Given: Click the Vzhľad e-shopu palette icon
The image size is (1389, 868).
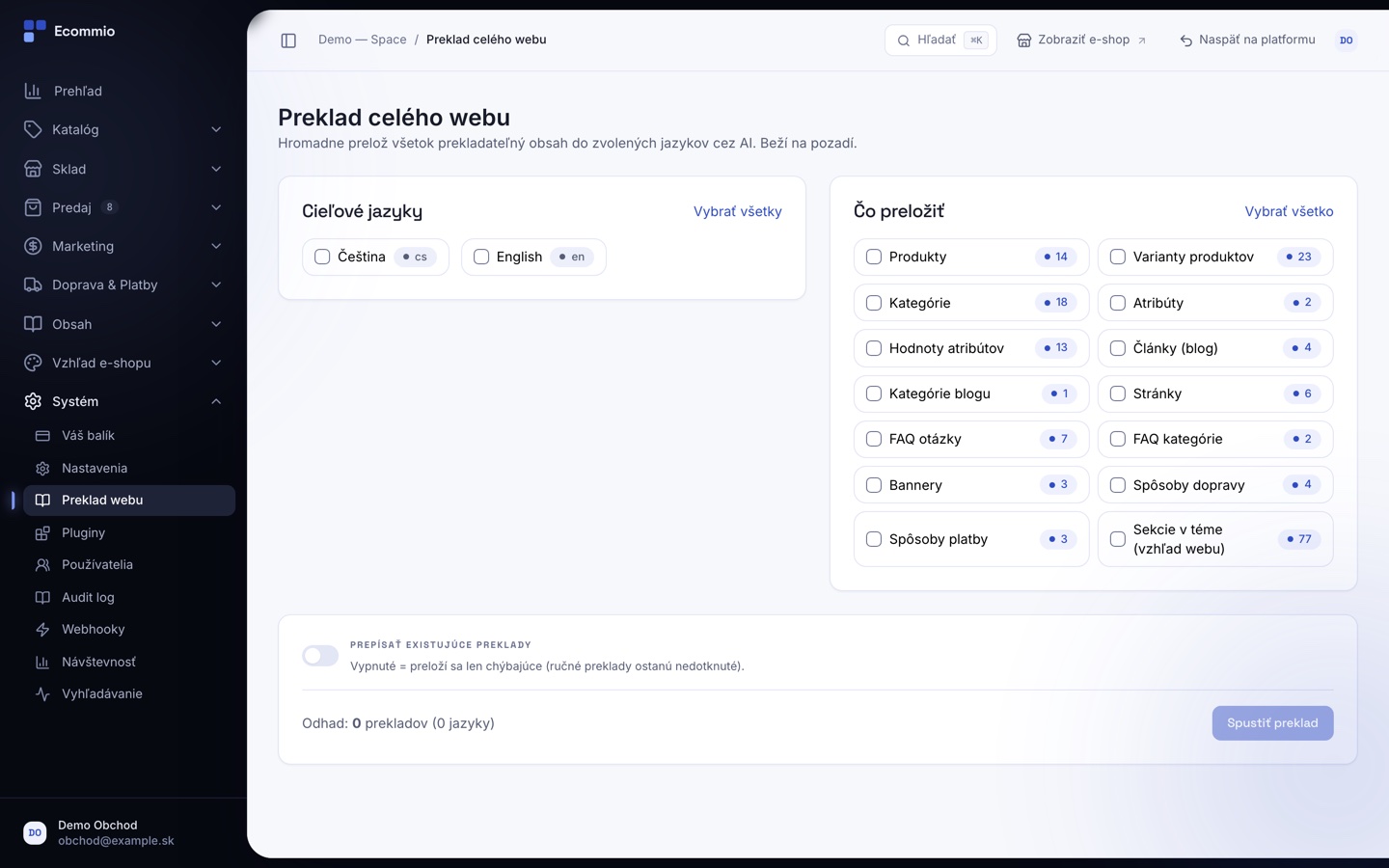Looking at the screenshot, I should coord(33,363).
